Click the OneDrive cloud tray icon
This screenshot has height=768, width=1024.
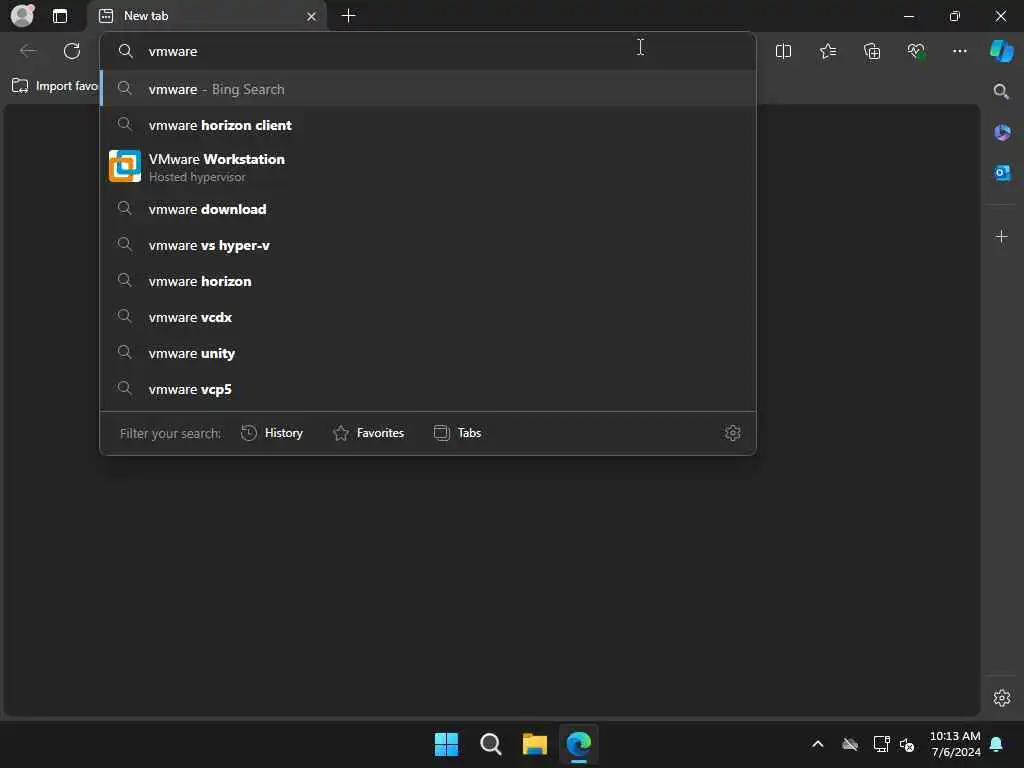tap(850, 744)
